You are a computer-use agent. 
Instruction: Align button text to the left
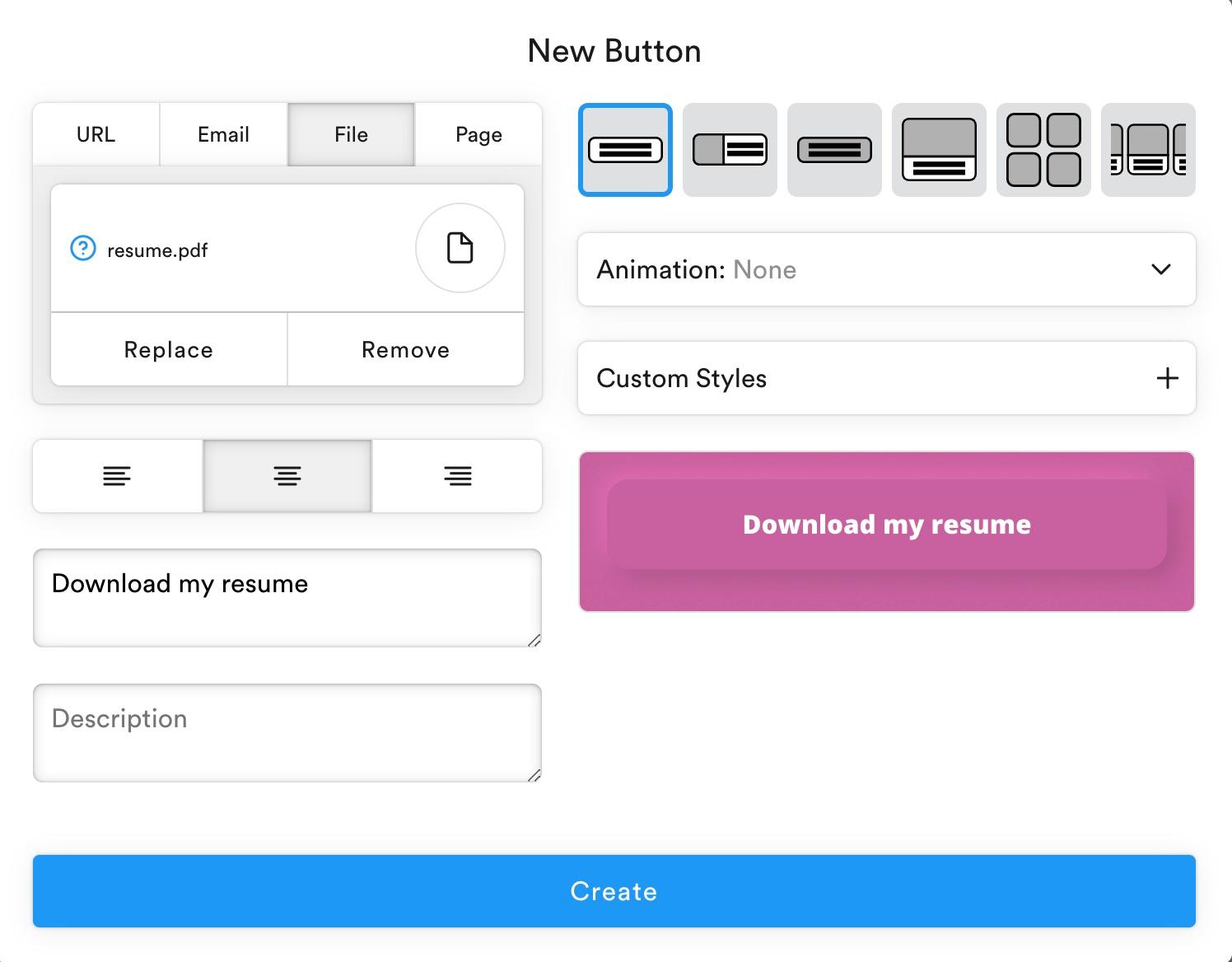[x=117, y=476]
